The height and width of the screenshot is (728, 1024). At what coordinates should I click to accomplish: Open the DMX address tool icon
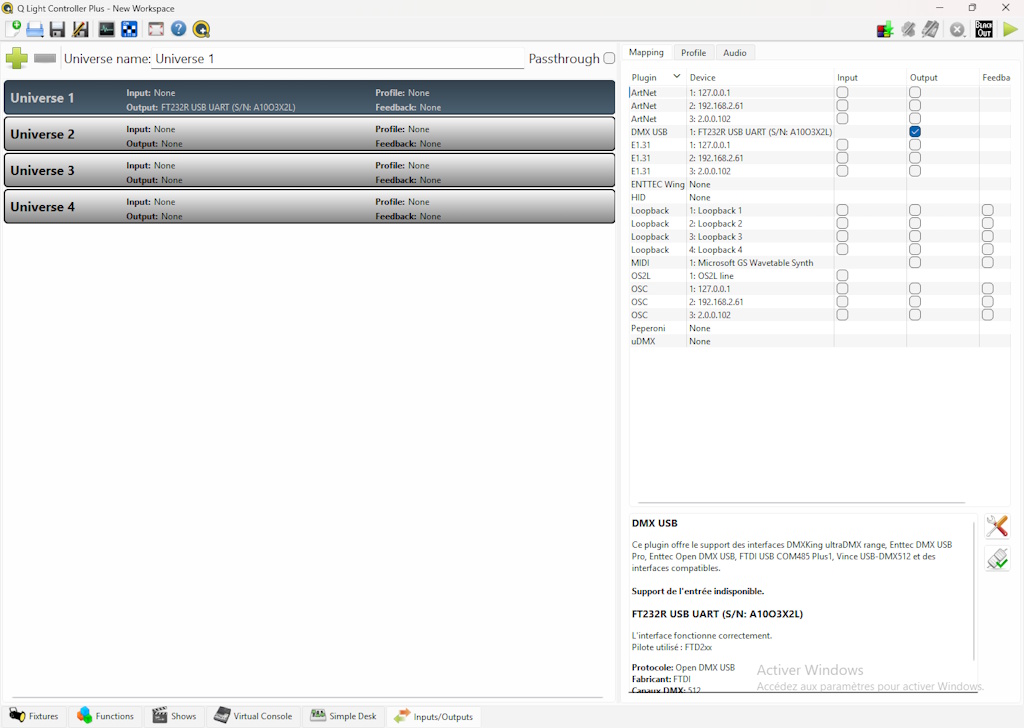pos(129,29)
